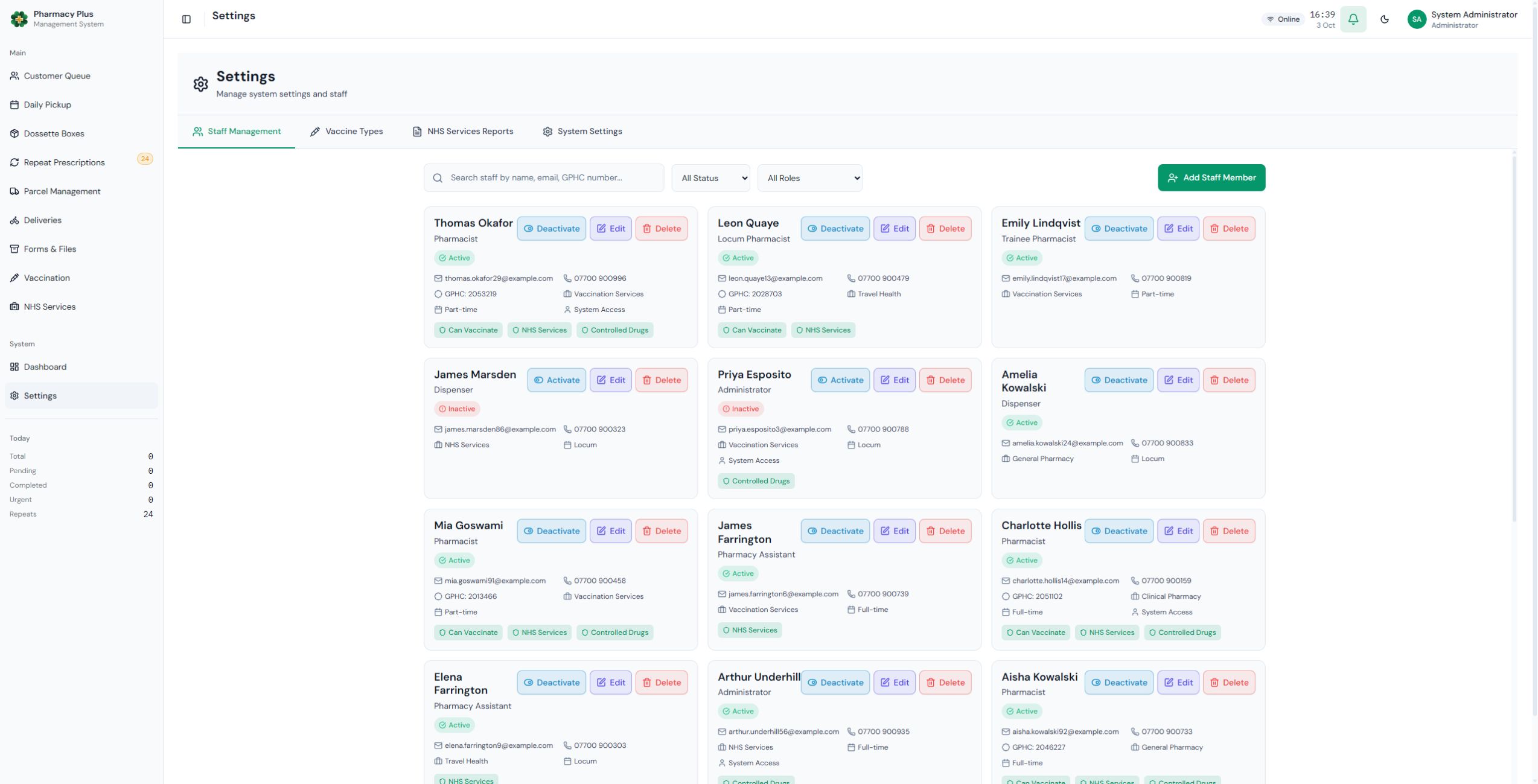This screenshot has height=784, width=1538.
Task: Click the SA user avatar
Action: [x=1417, y=19]
